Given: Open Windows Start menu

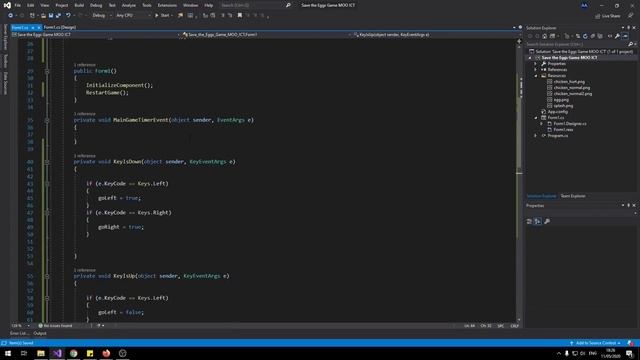Looking at the screenshot, I should [8, 353].
